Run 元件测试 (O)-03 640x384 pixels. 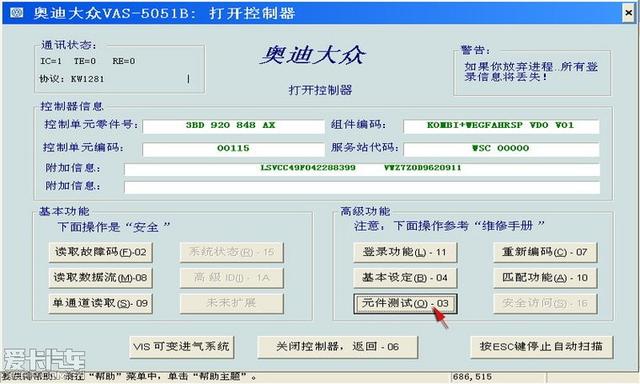[x=405, y=304]
